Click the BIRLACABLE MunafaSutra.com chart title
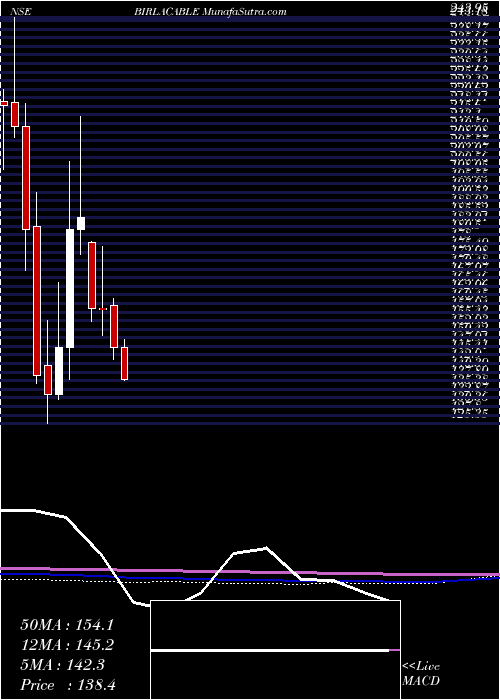500x700 pixels. tap(210, 12)
